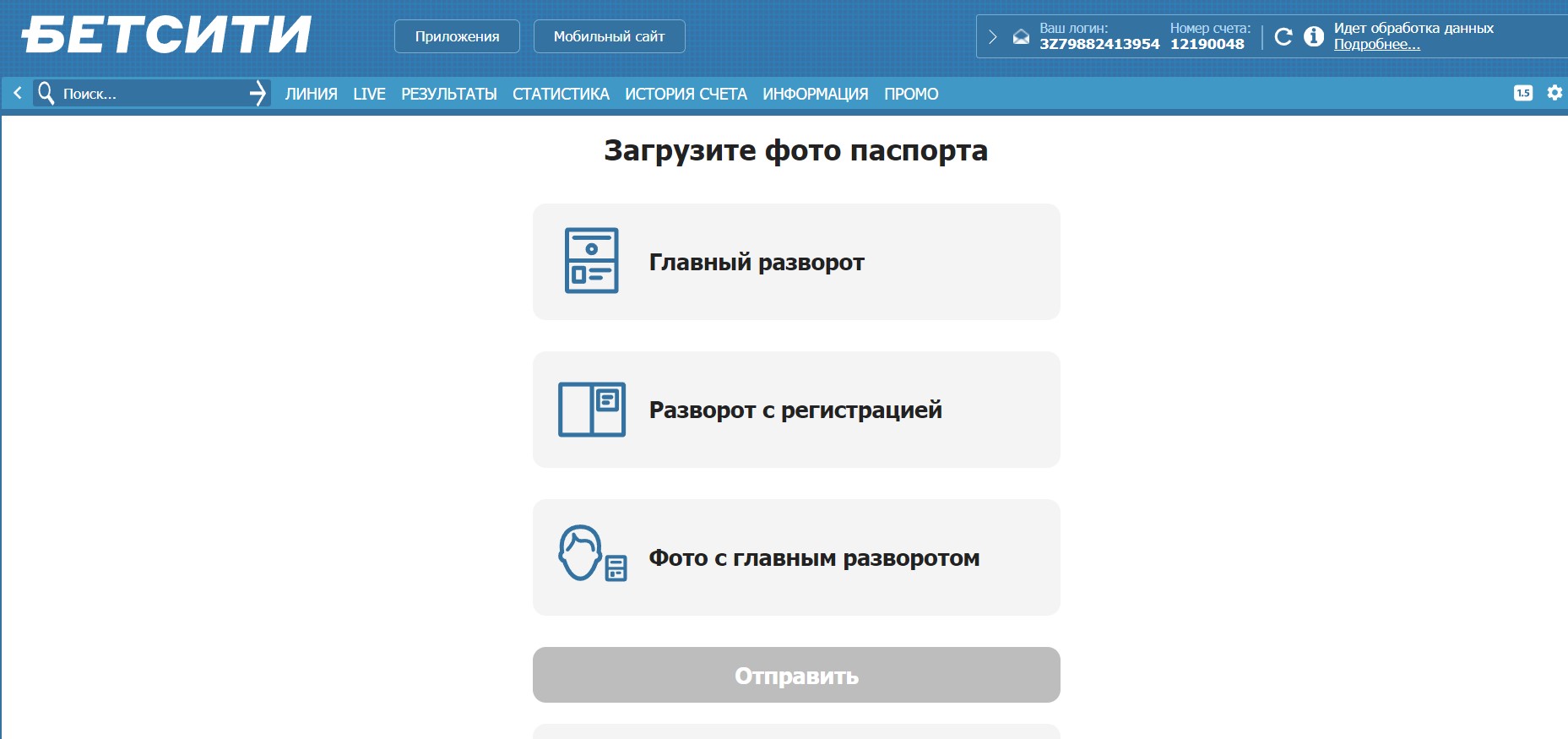Expand the account panel with the chevron arrow
The height and width of the screenshot is (739, 1568).
(993, 36)
